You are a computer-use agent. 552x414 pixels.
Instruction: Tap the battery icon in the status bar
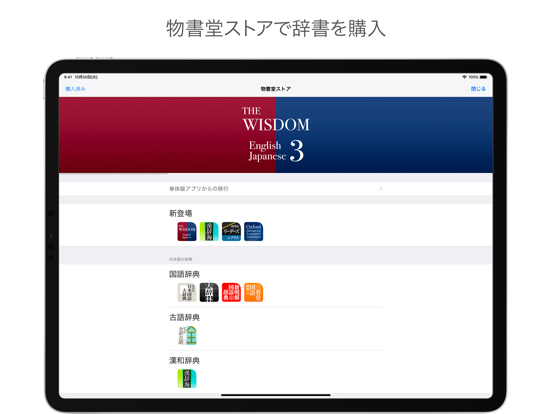(x=483, y=77)
